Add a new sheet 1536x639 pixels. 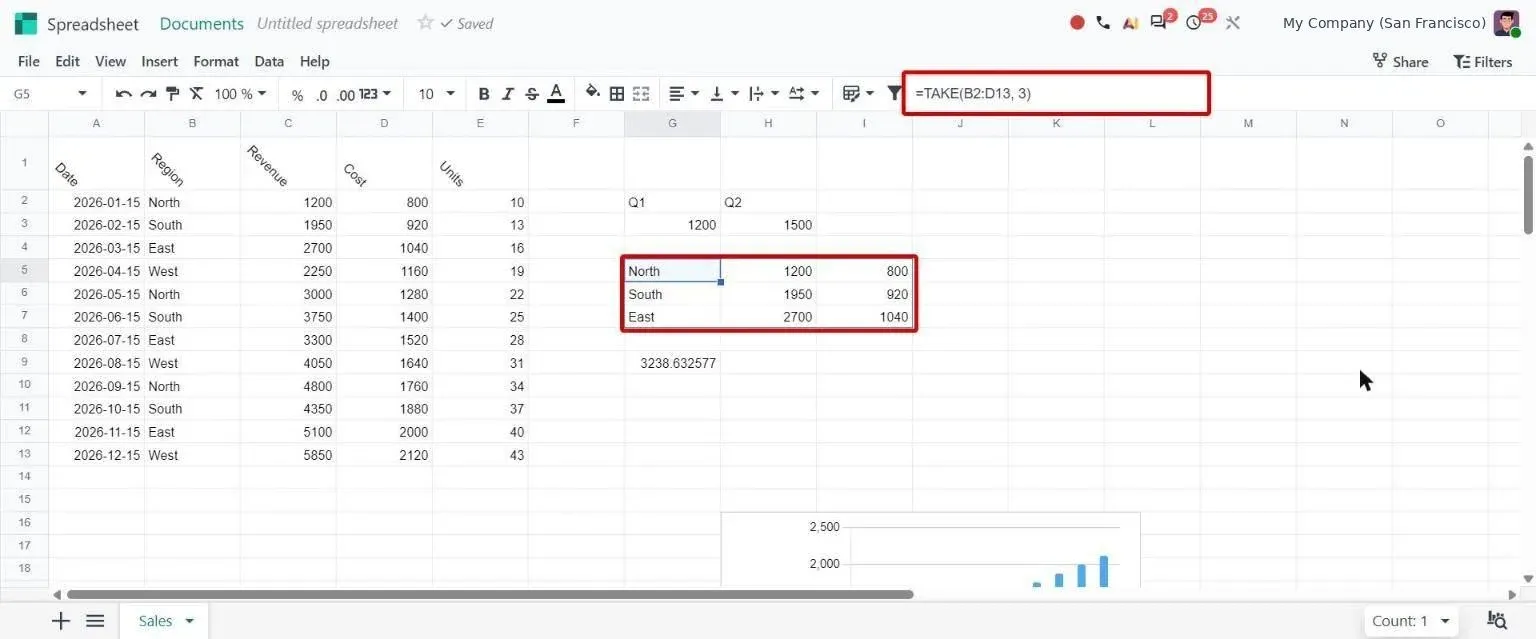61,621
